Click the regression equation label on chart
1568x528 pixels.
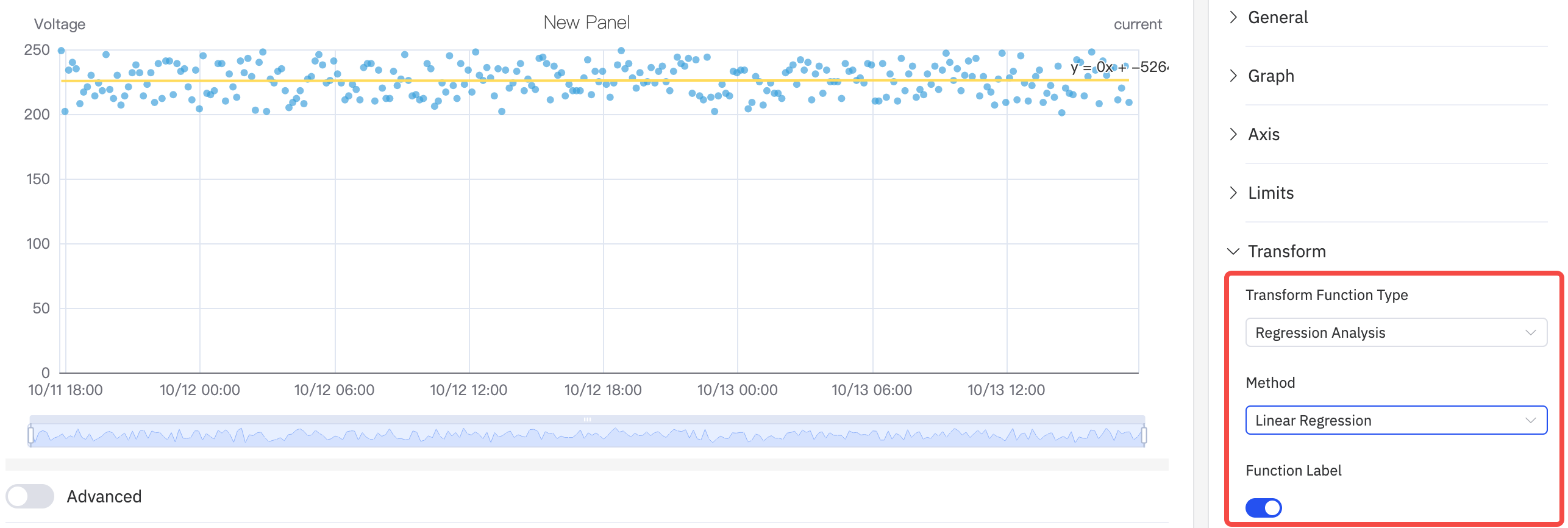pos(1119,67)
